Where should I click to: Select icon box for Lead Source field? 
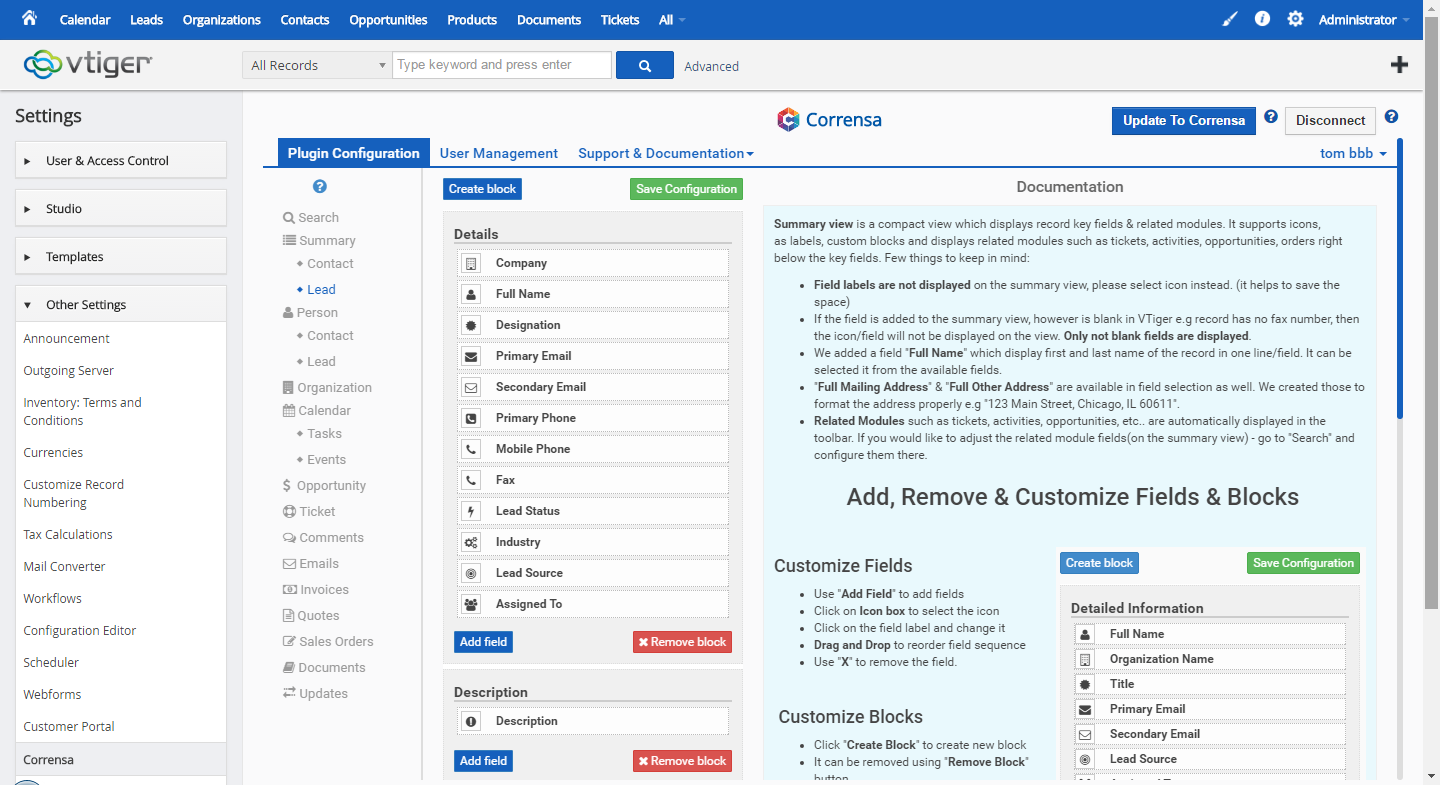(471, 573)
